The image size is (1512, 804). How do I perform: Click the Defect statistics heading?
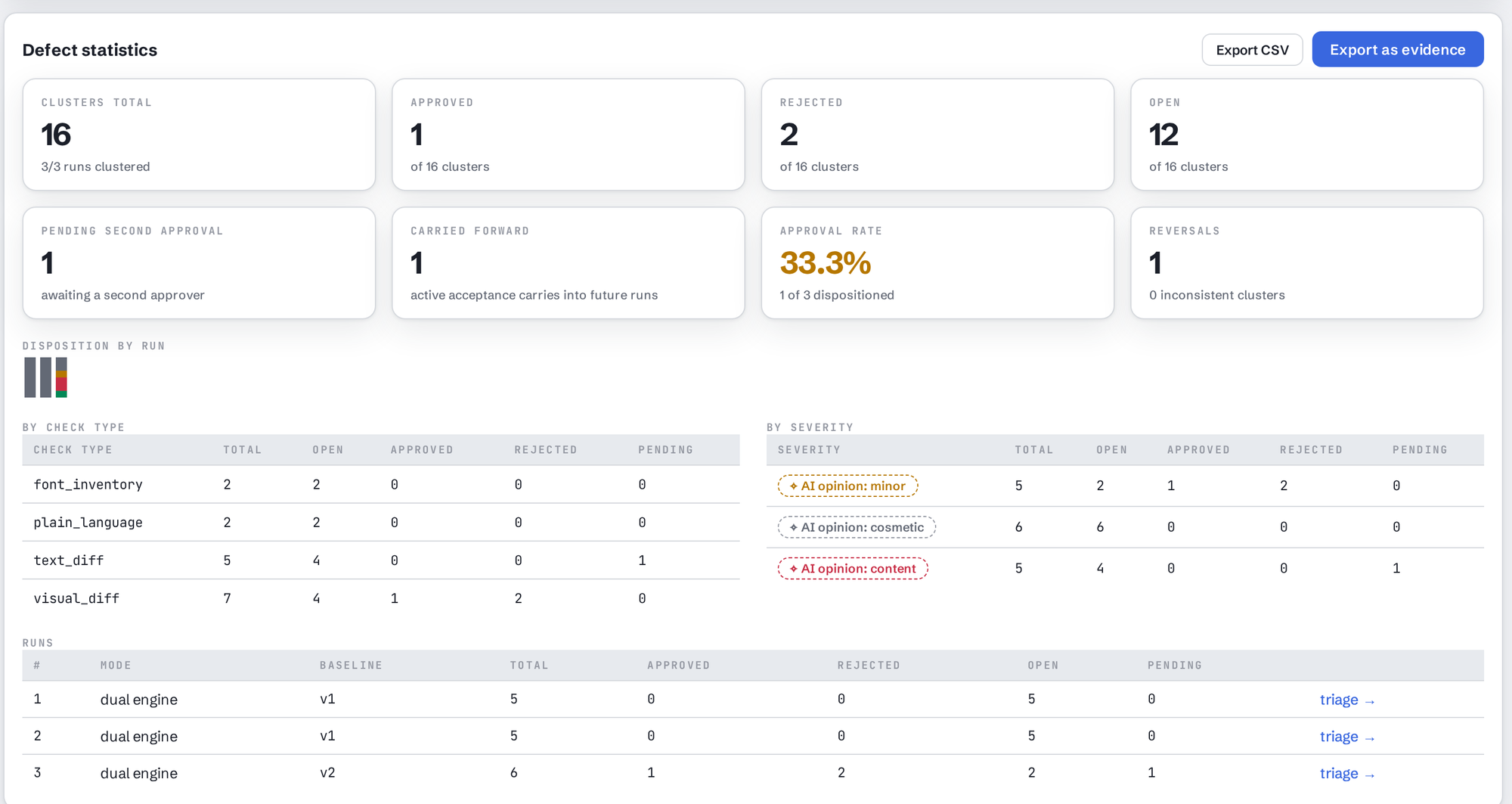point(90,50)
